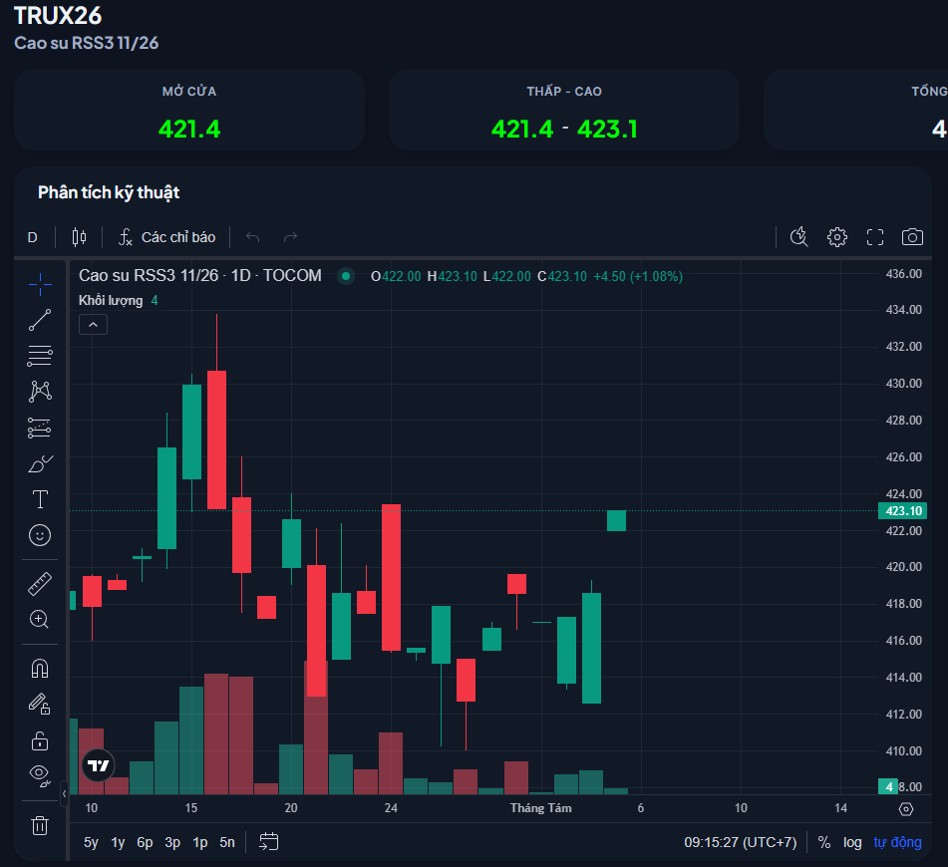Collapse the indicator legend chevron
The width and height of the screenshot is (948, 867).
point(93,325)
